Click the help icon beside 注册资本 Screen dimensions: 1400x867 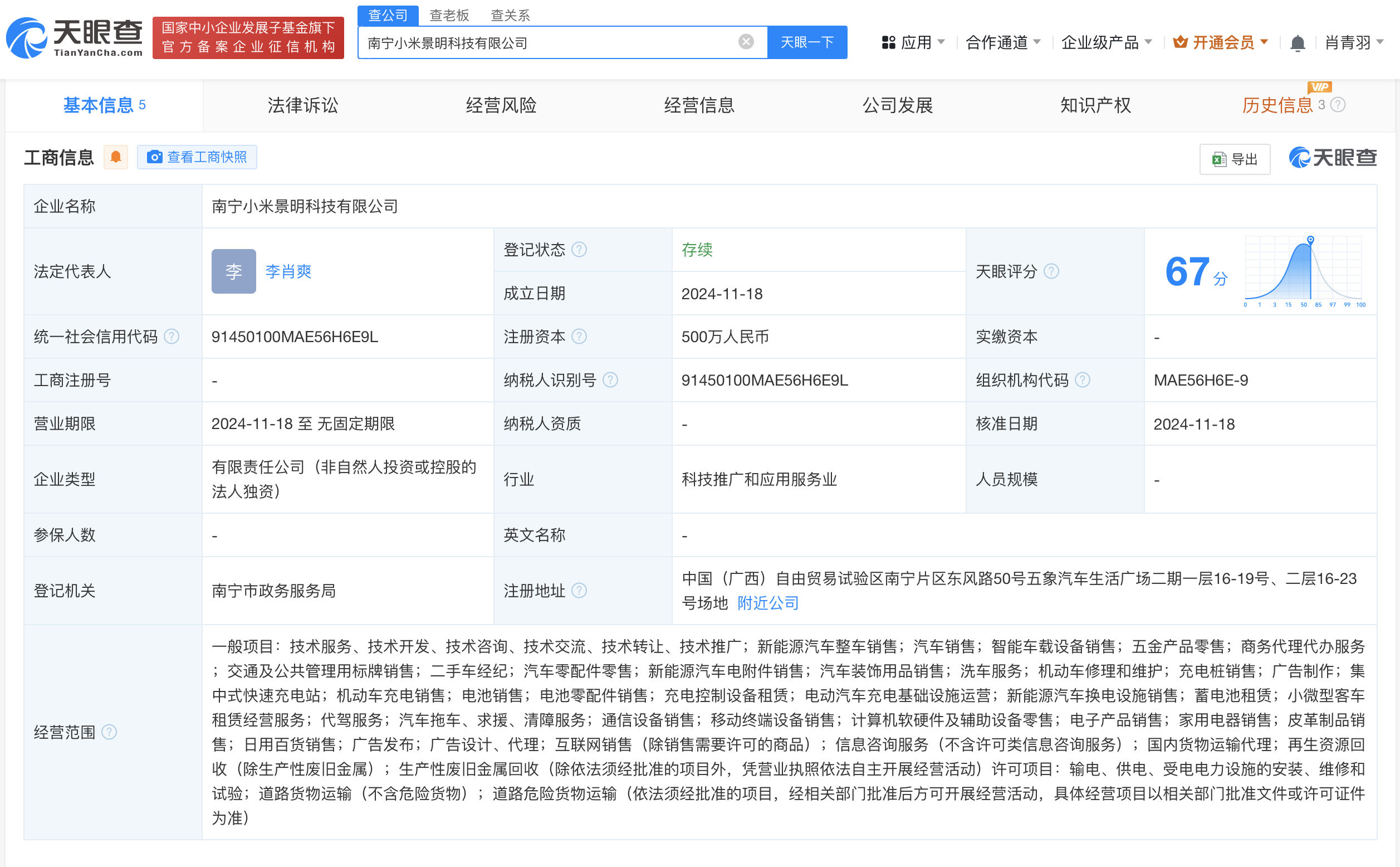pos(580,337)
